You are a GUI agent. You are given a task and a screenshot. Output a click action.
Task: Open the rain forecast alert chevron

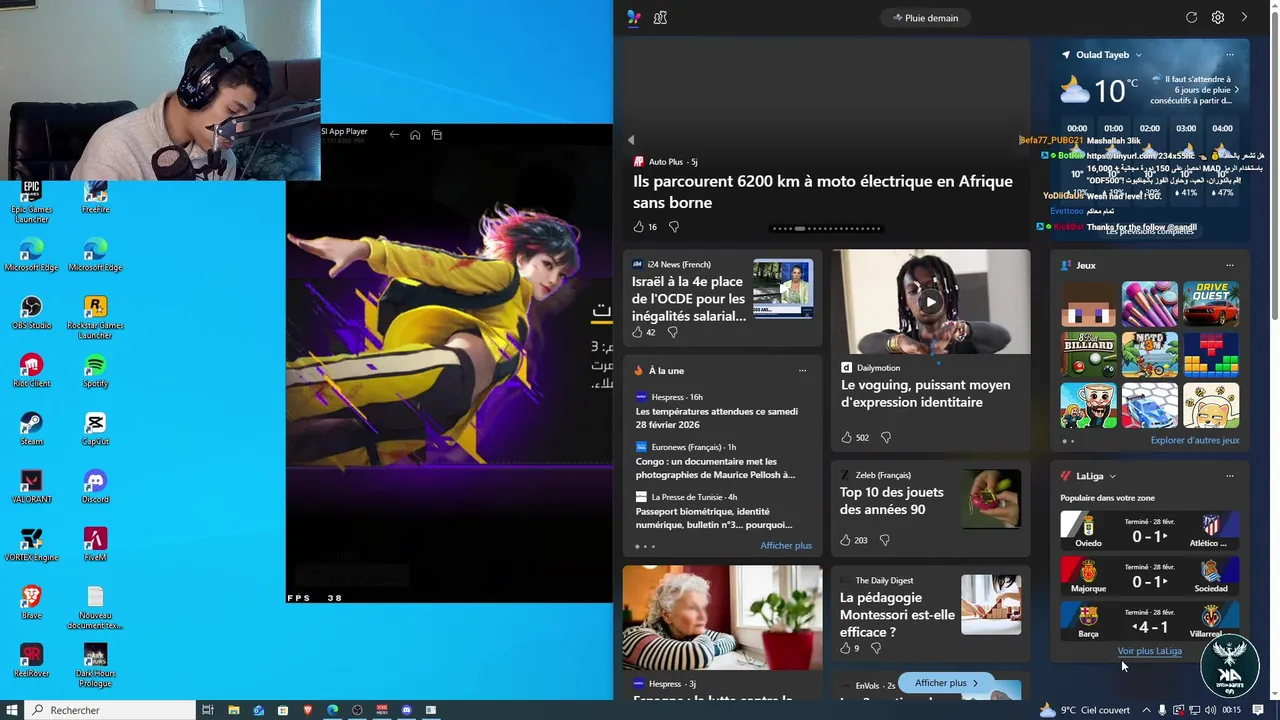click(x=1237, y=90)
